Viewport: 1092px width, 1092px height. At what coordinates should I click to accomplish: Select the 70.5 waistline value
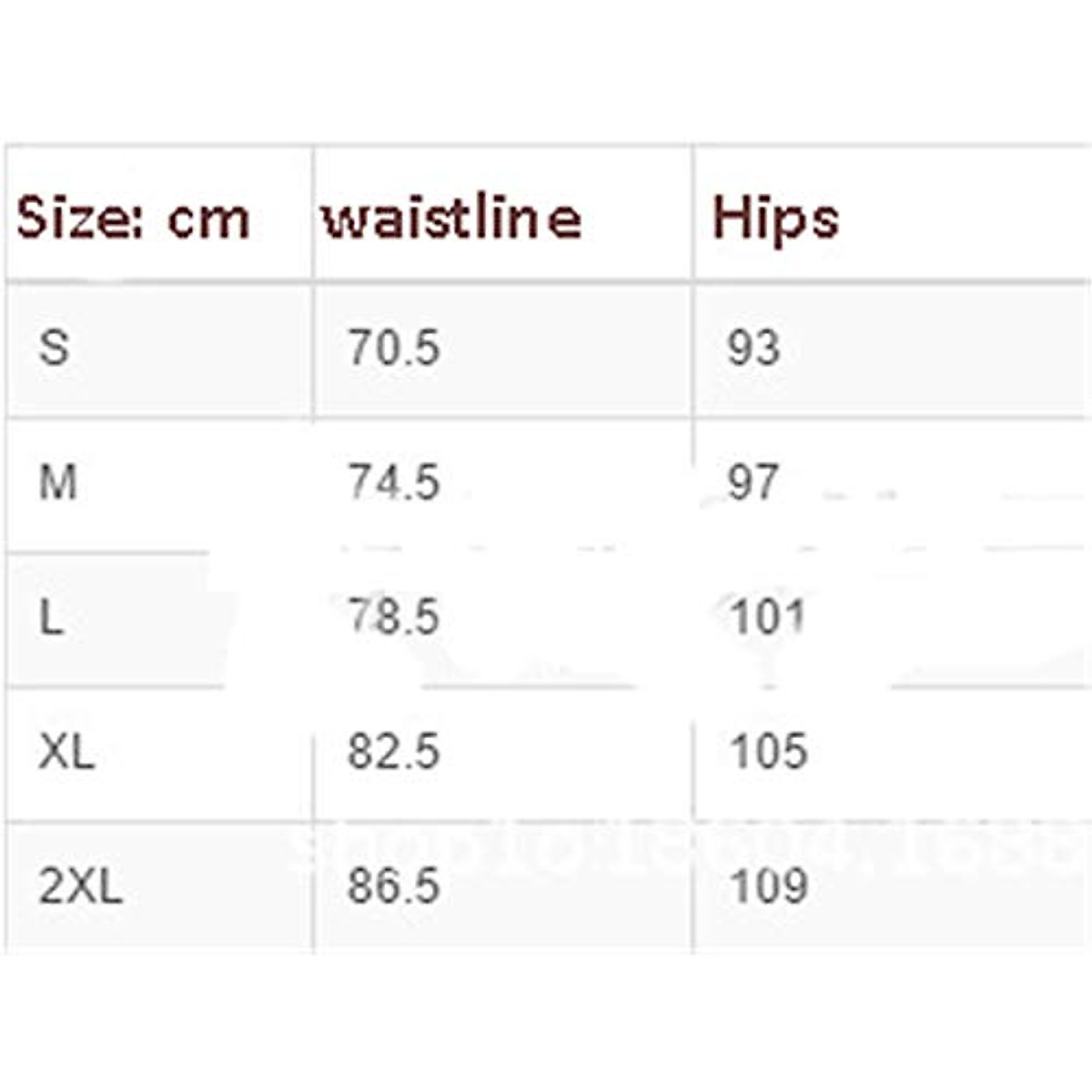coord(393,348)
